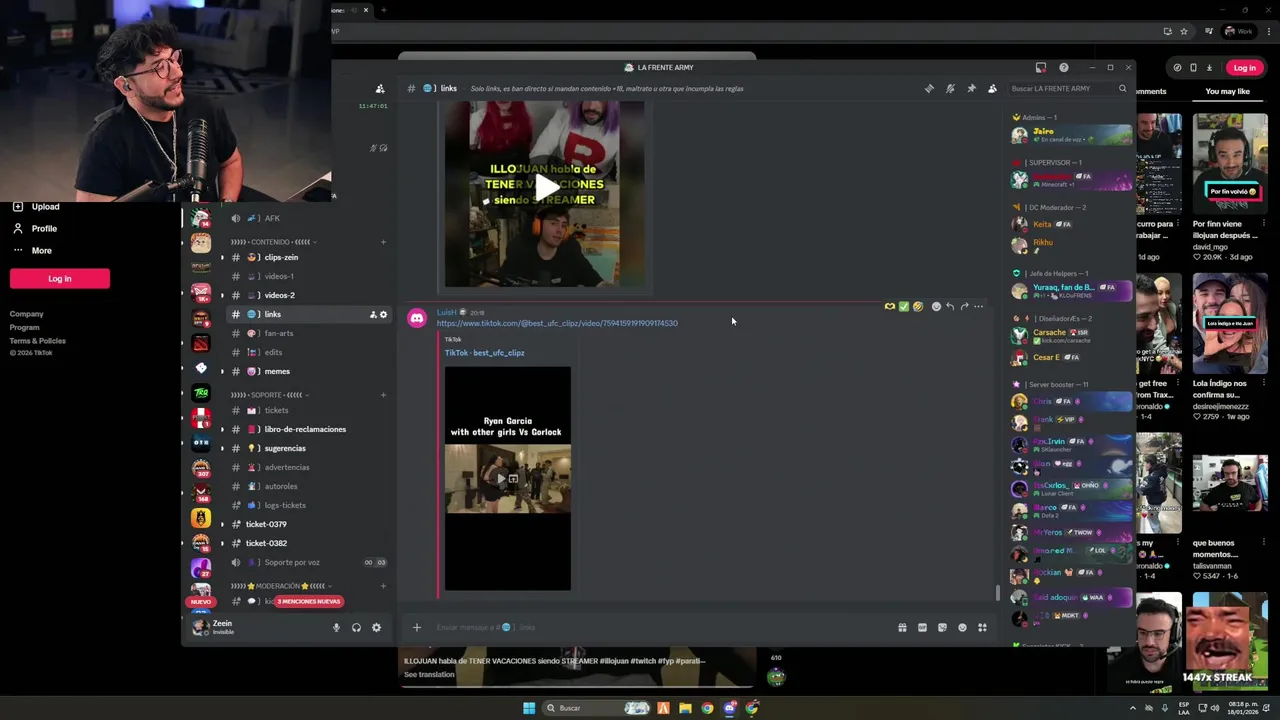
Task: Add channel to SOPORTE category plus
Action: 383,395
